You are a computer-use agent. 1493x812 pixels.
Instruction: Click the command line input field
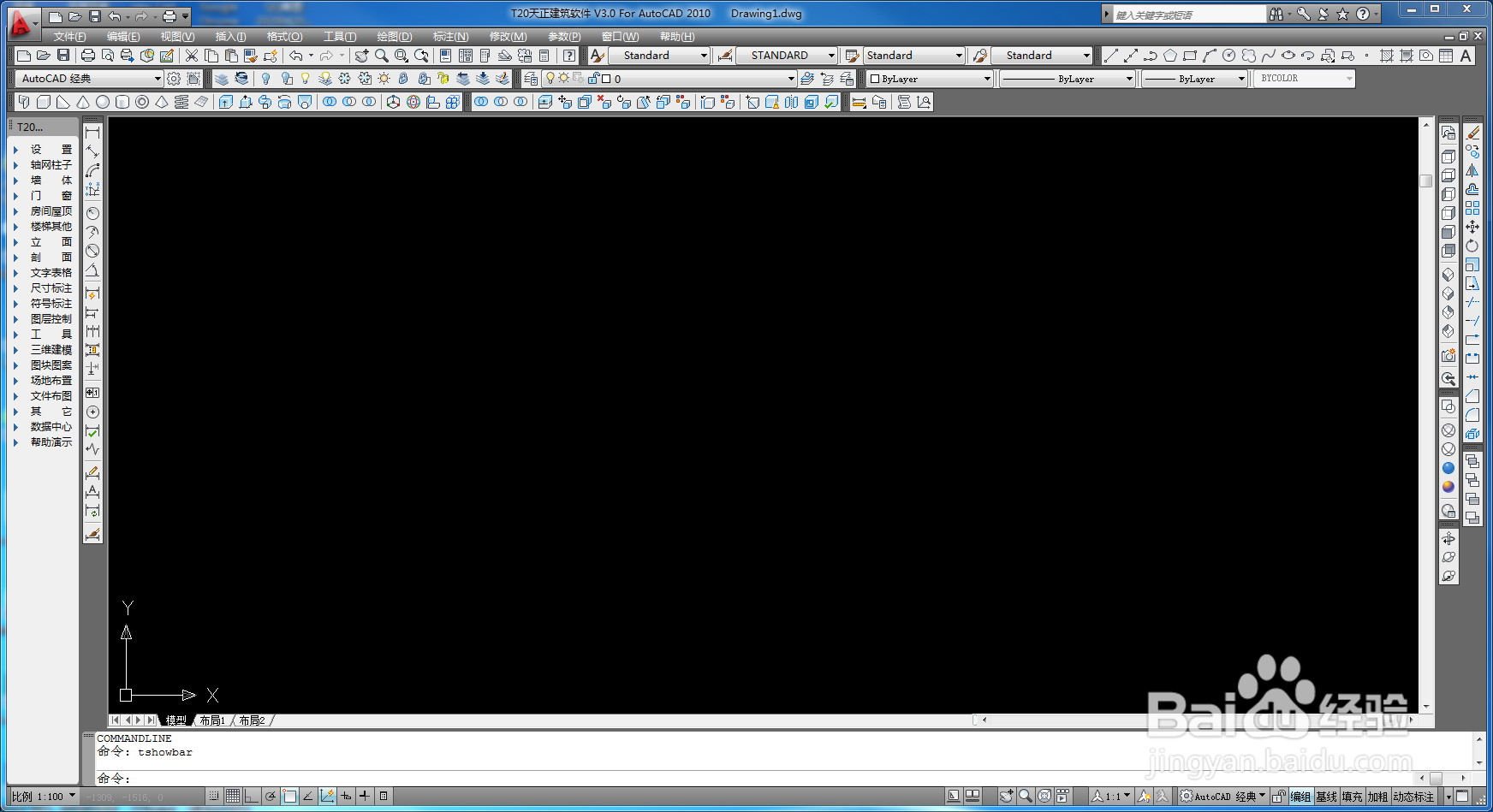tap(753, 778)
